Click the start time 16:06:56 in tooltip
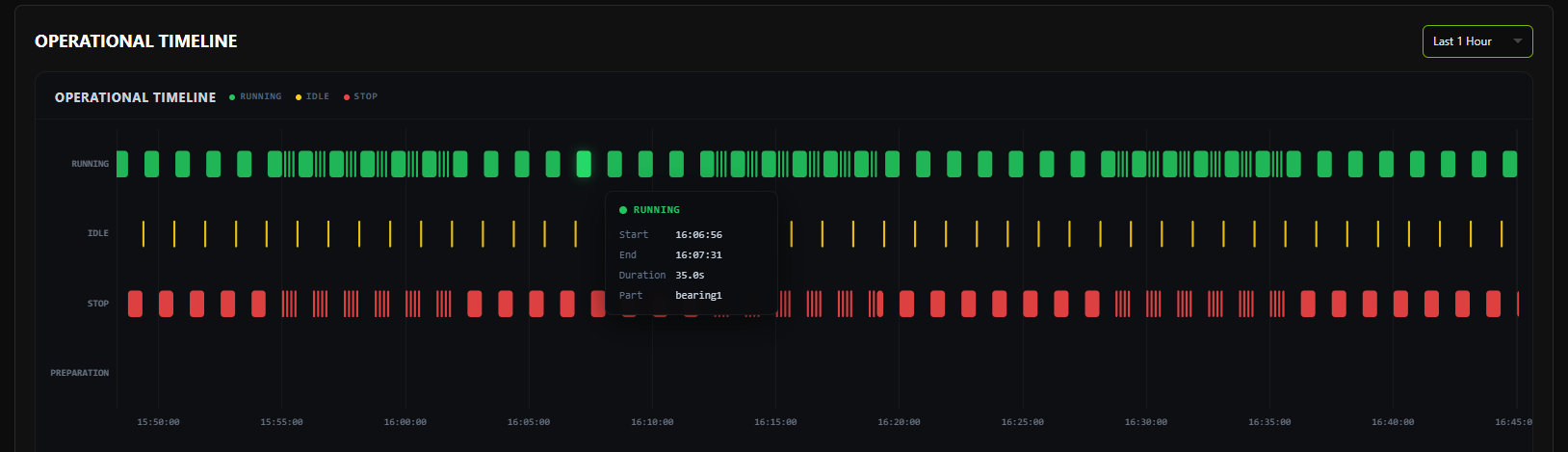The image size is (1568, 452). click(x=698, y=235)
